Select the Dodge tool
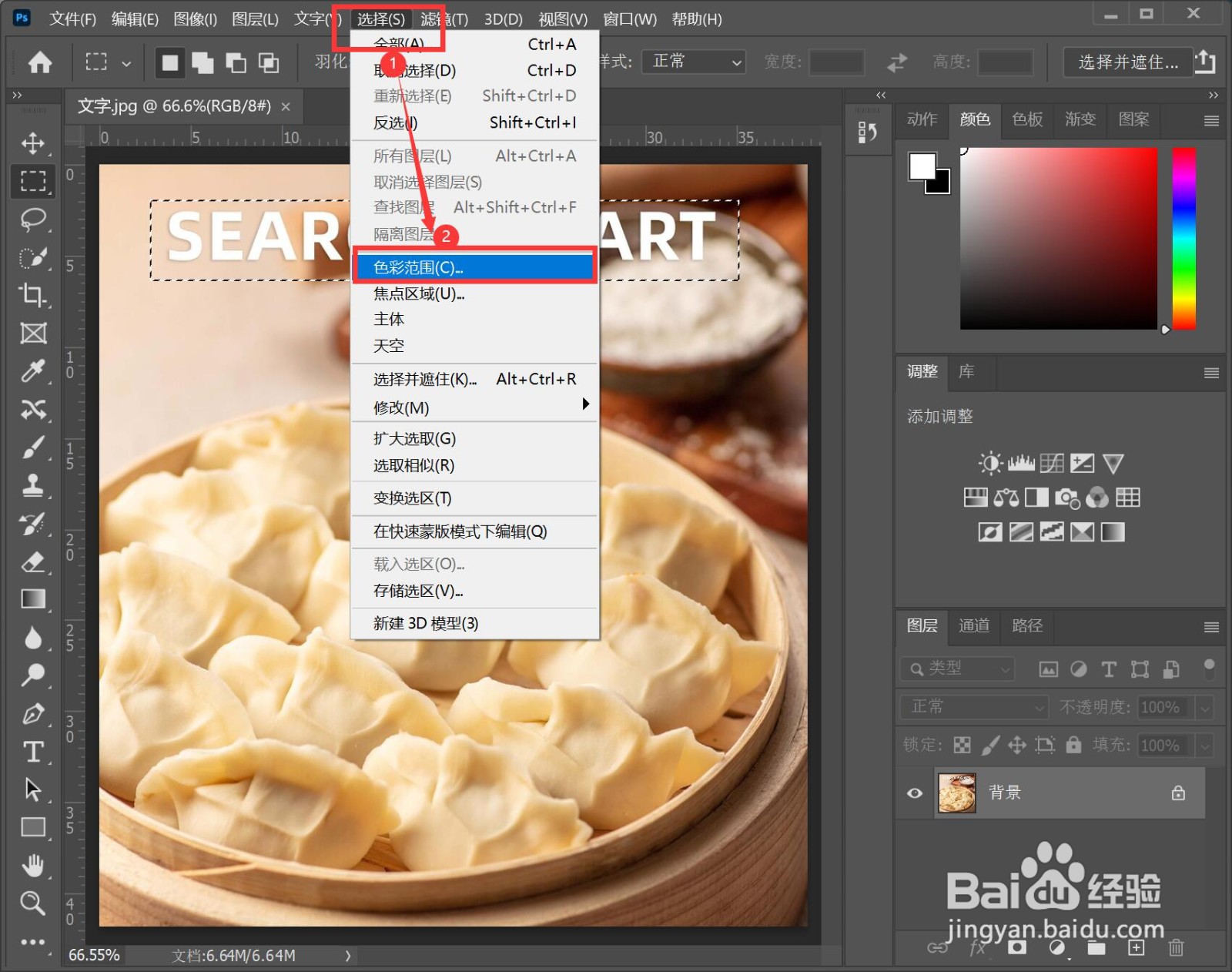This screenshot has height=972, width=1232. coord(32,675)
